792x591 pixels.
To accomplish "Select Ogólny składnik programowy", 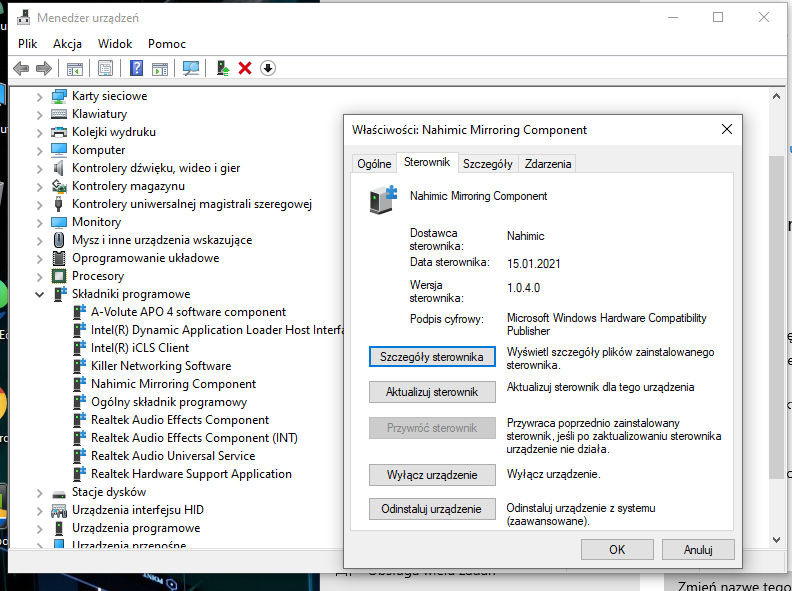I will 169,402.
